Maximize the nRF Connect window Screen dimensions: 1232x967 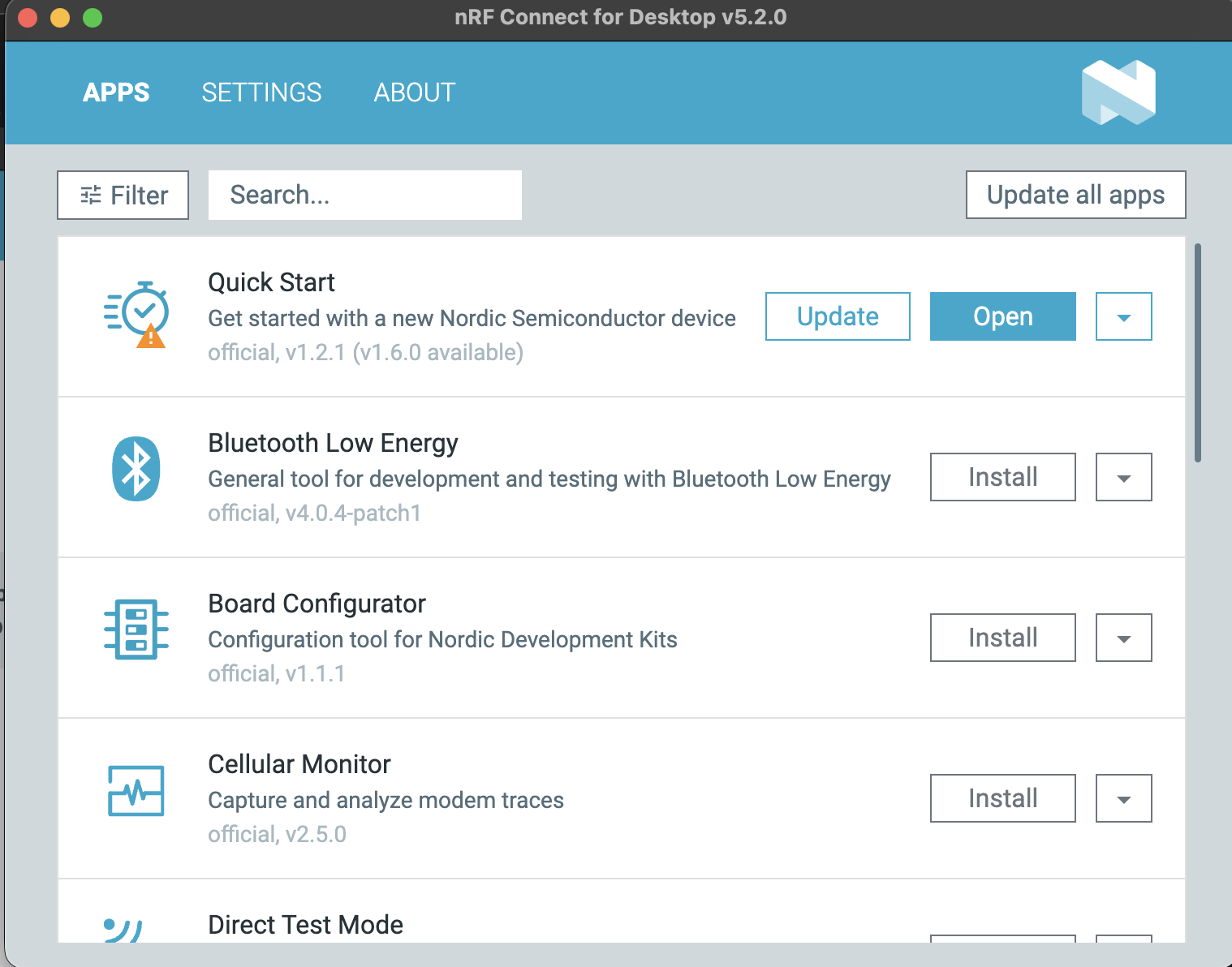93,17
